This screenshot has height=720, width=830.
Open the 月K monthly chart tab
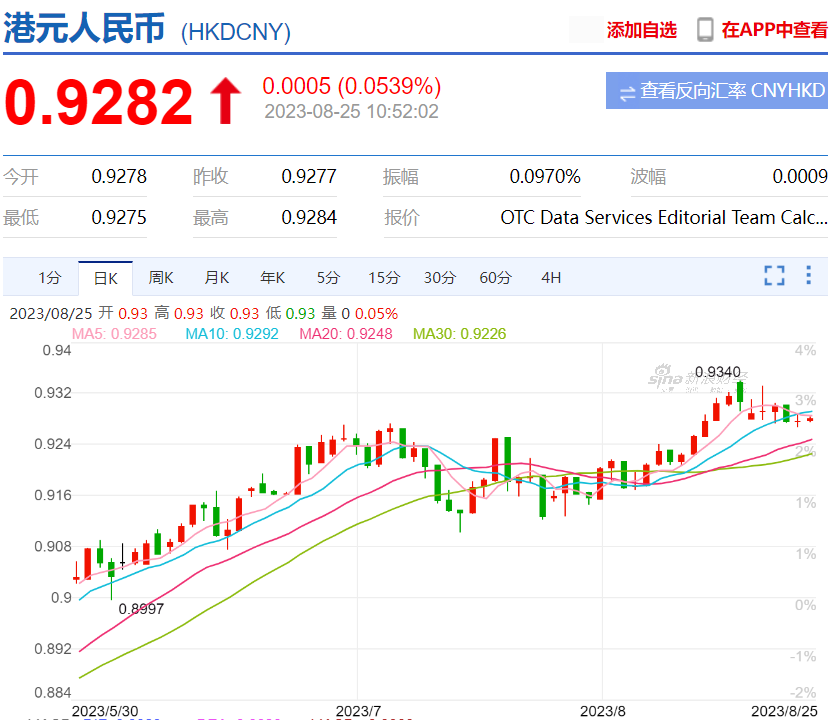click(217, 277)
